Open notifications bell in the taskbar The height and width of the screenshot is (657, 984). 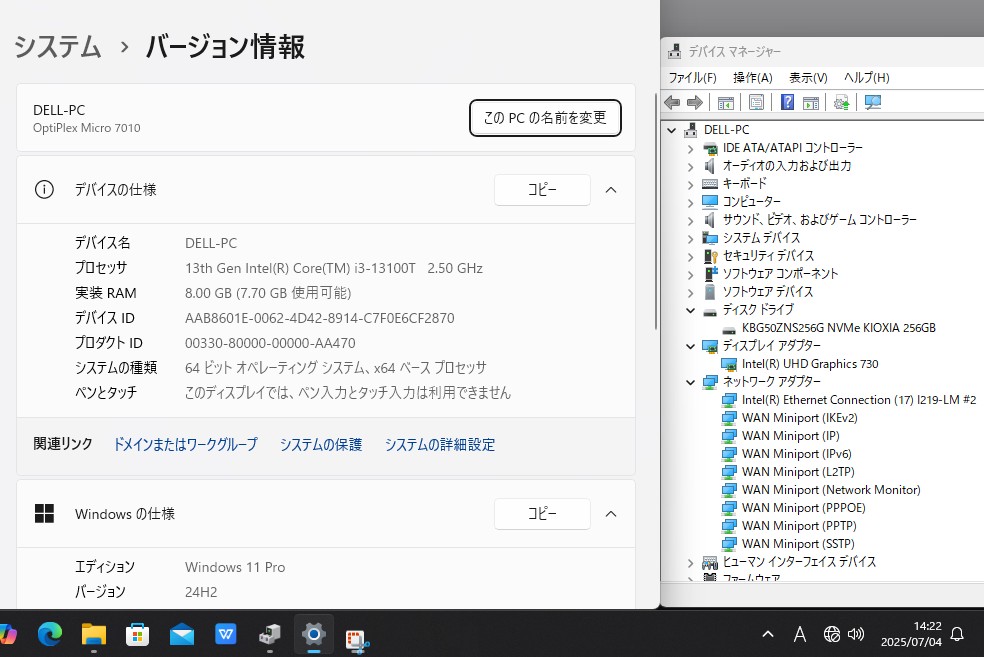coord(957,634)
